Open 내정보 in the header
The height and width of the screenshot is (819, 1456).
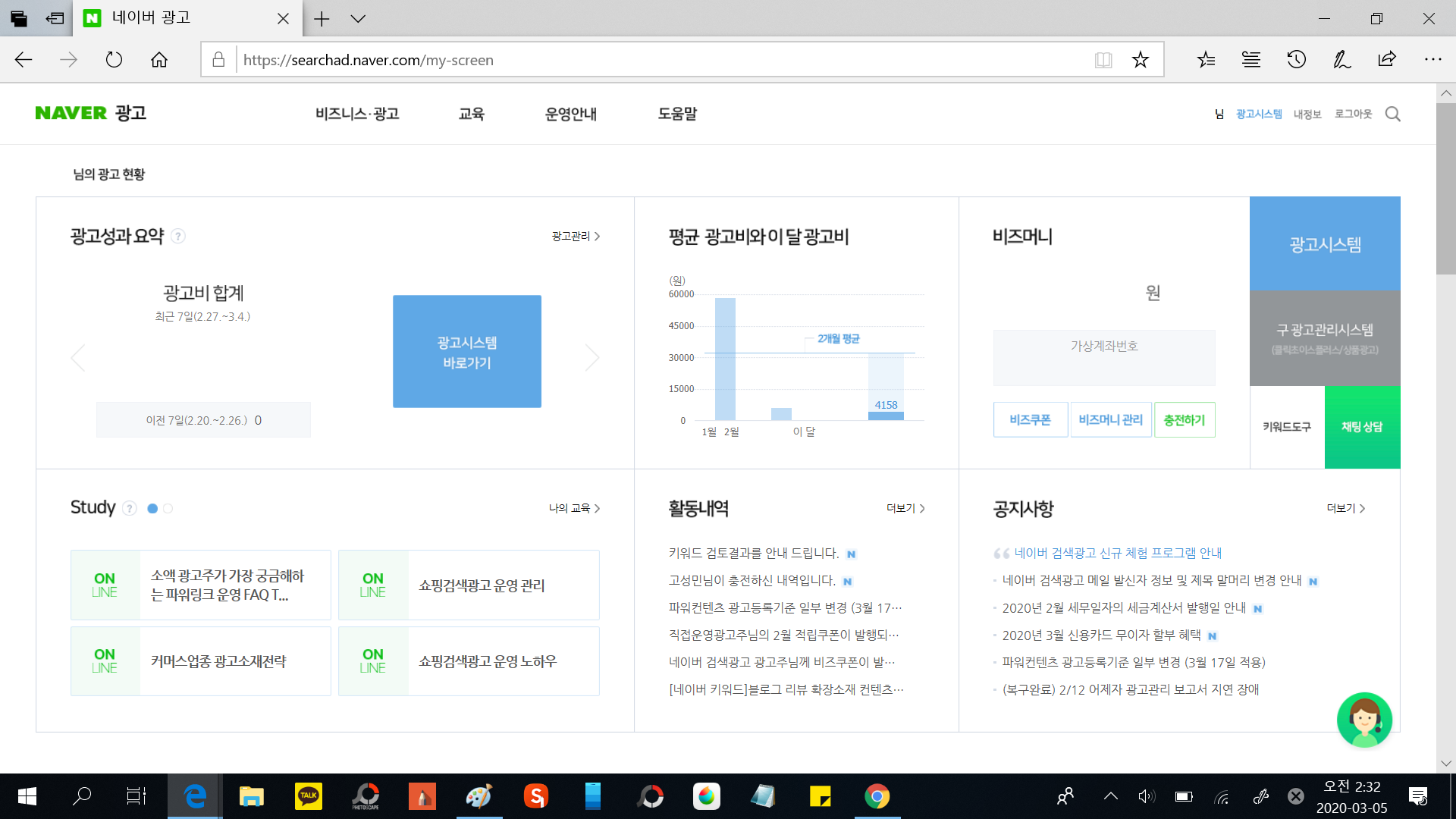click(1307, 114)
